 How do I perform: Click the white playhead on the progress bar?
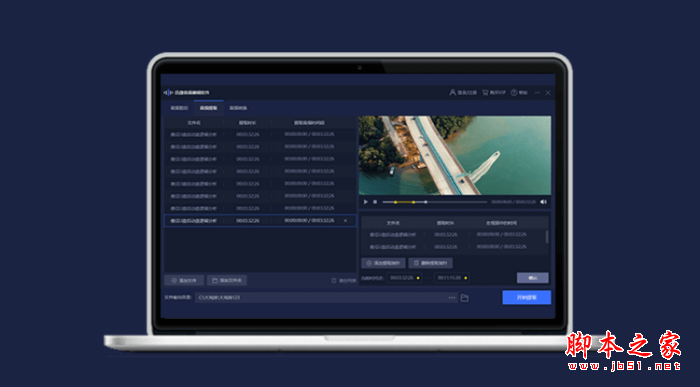tap(426, 202)
